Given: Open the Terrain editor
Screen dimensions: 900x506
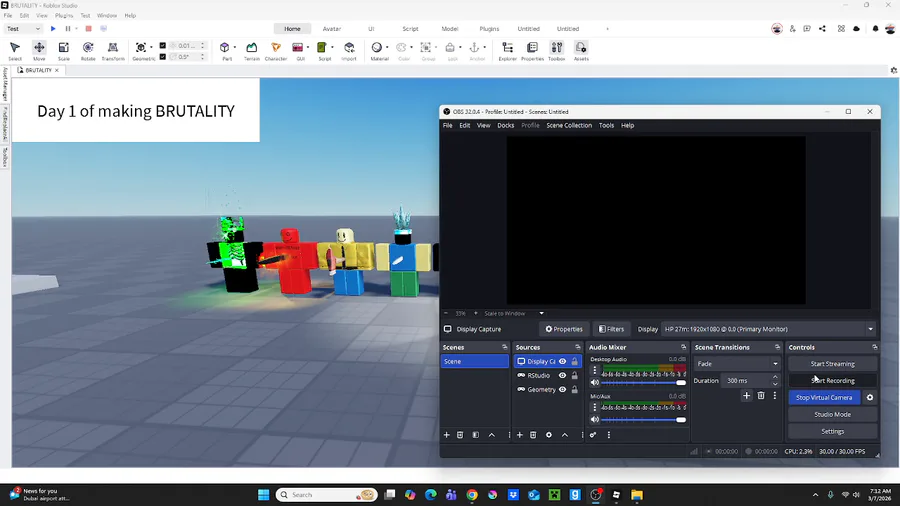Looking at the screenshot, I should point(251,50).
